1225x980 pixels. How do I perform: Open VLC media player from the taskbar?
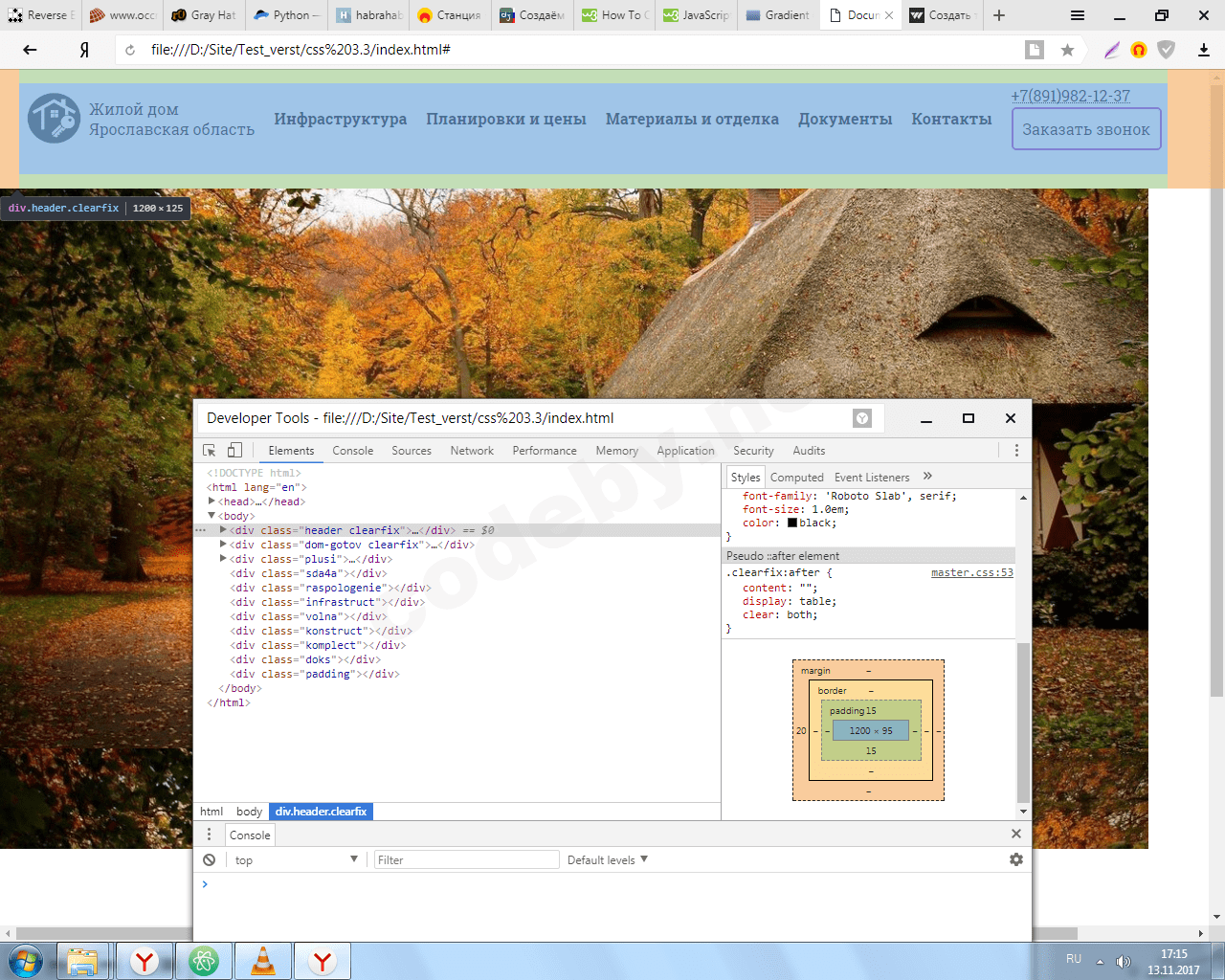pos(262,961)
